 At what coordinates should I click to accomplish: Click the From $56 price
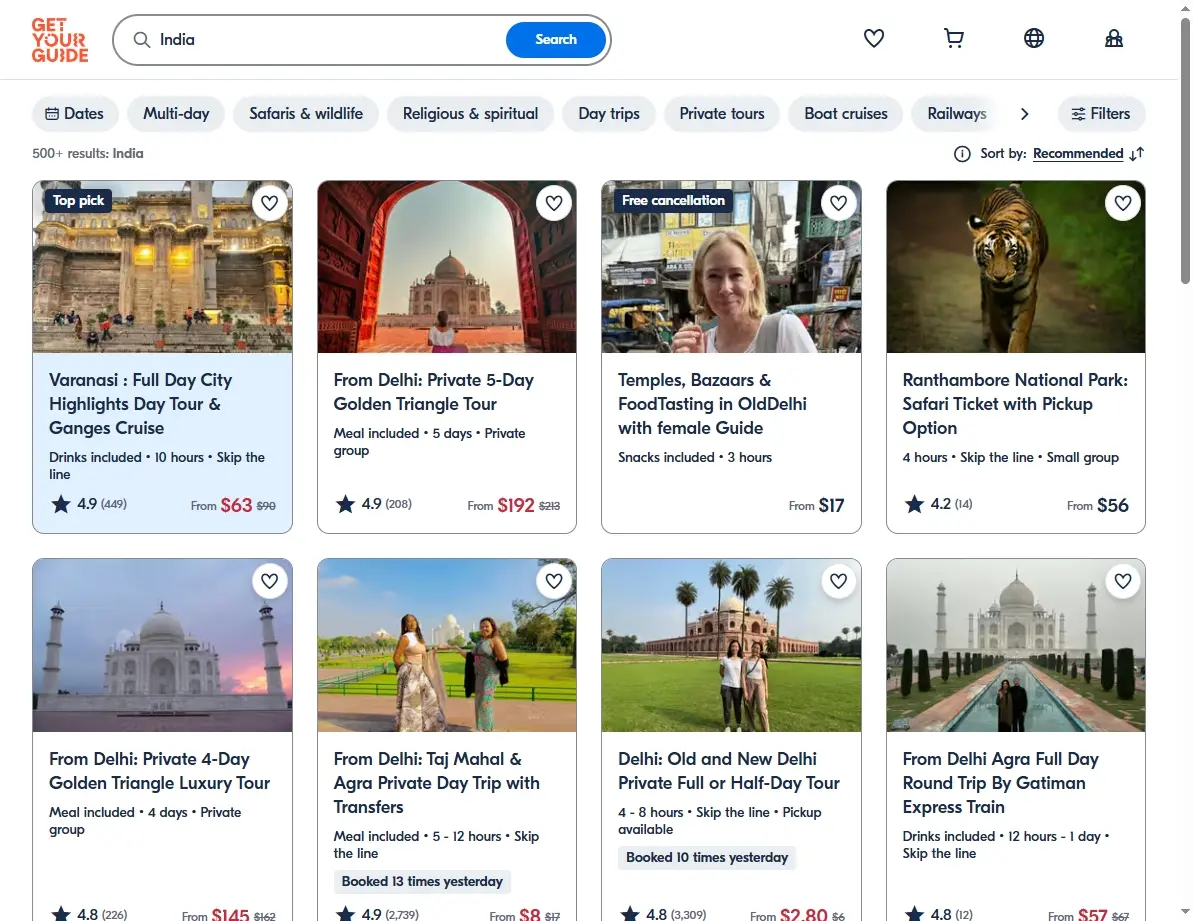(x=1098, y=505)
